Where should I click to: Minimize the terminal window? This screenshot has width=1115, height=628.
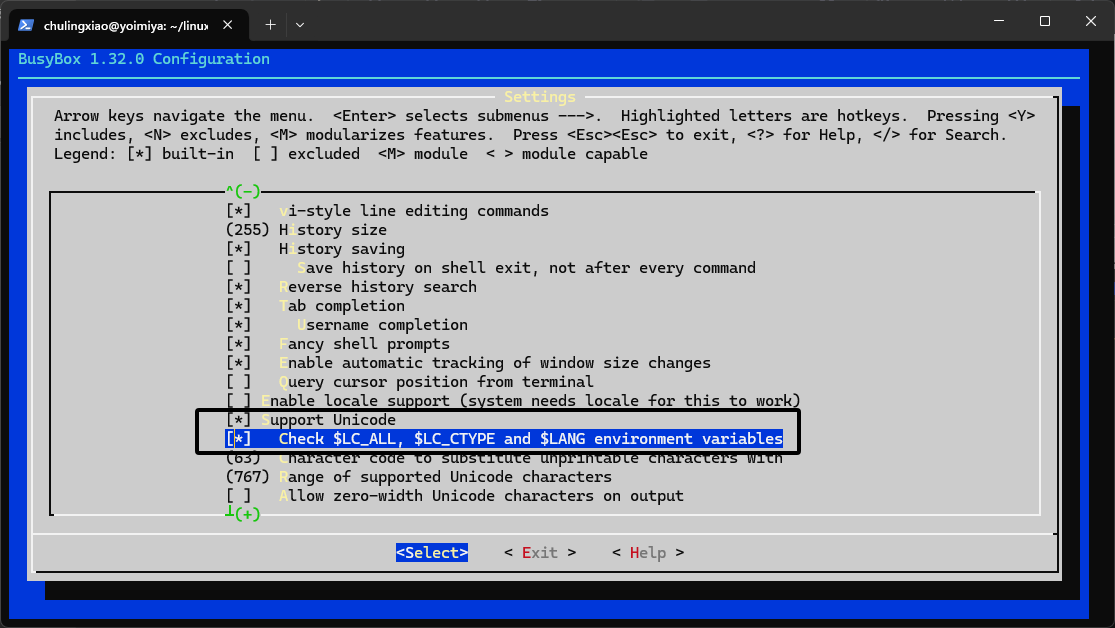[999, 21]
